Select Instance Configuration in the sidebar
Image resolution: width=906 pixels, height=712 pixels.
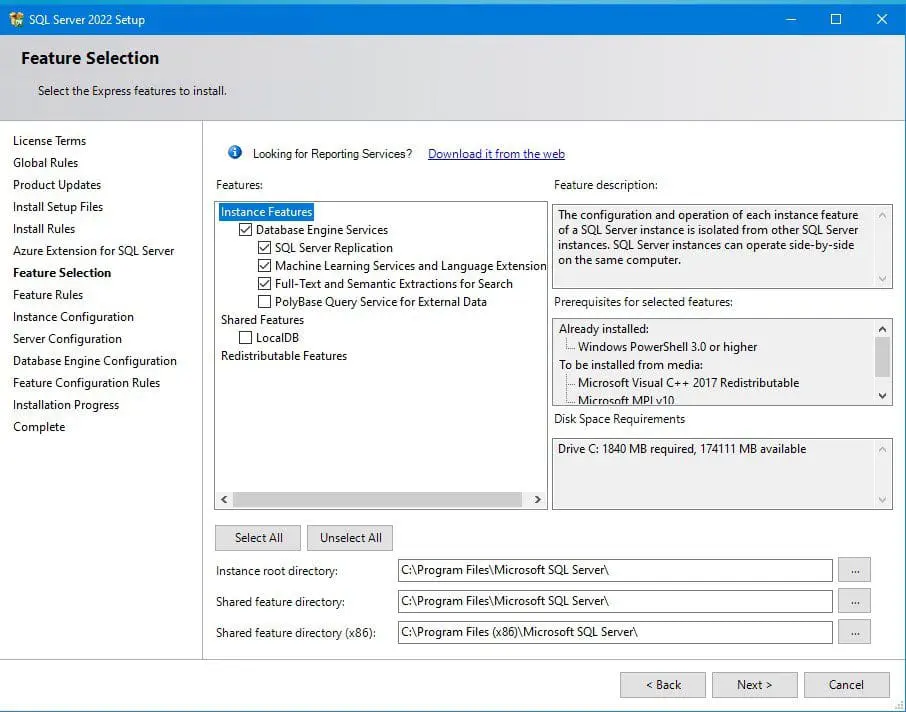click(x=73, y=316)
